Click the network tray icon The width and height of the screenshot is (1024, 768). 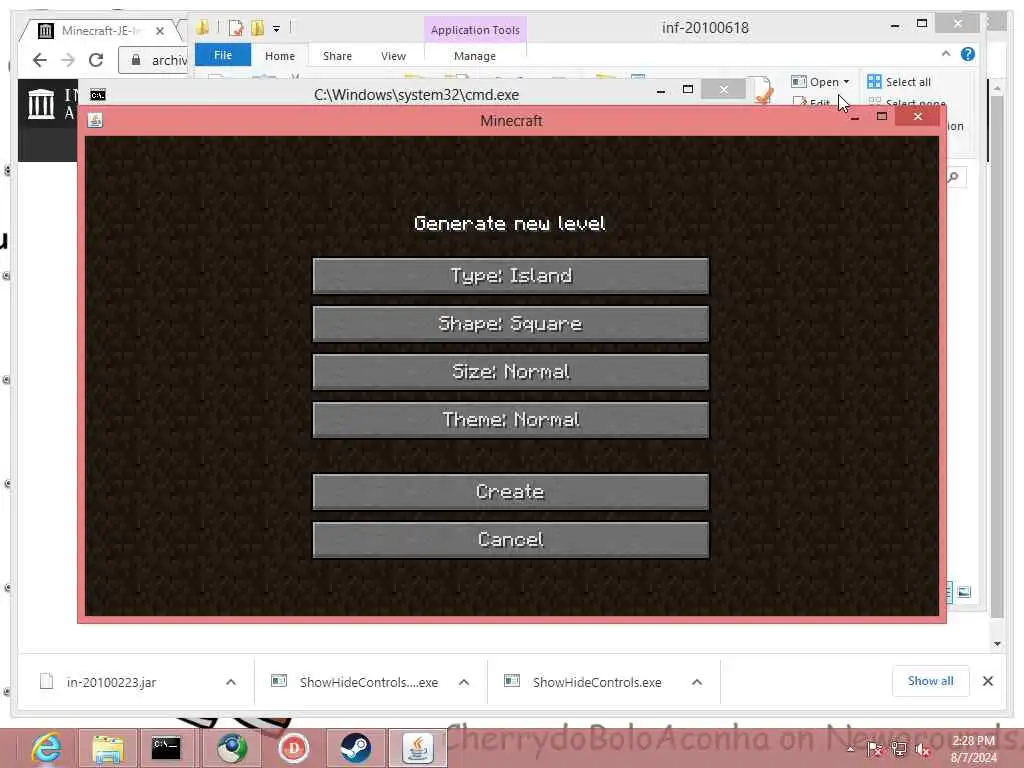pos(899,749)
